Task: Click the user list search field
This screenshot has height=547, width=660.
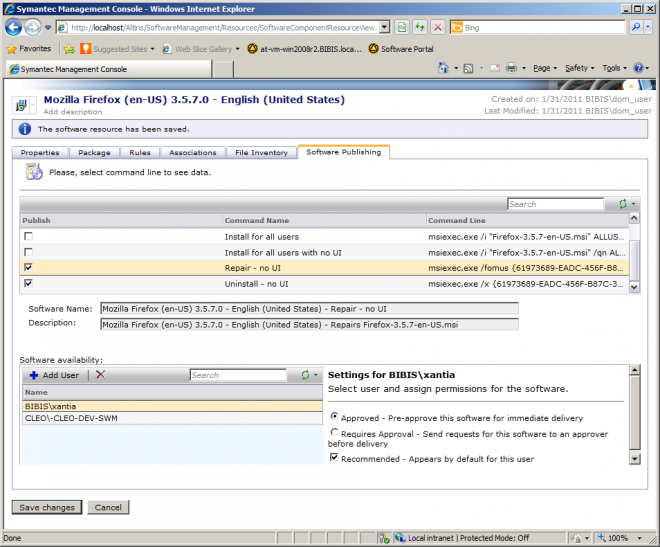Action: tap(238, 375)
